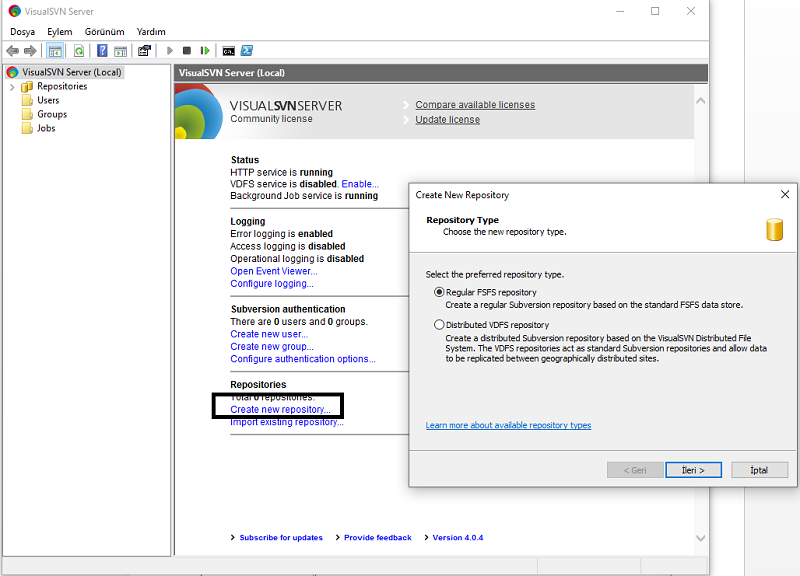Click the scroll up arrow in main pane
Image resolution: width=800 pixels, height=576 pixels.
pos(700,101)
